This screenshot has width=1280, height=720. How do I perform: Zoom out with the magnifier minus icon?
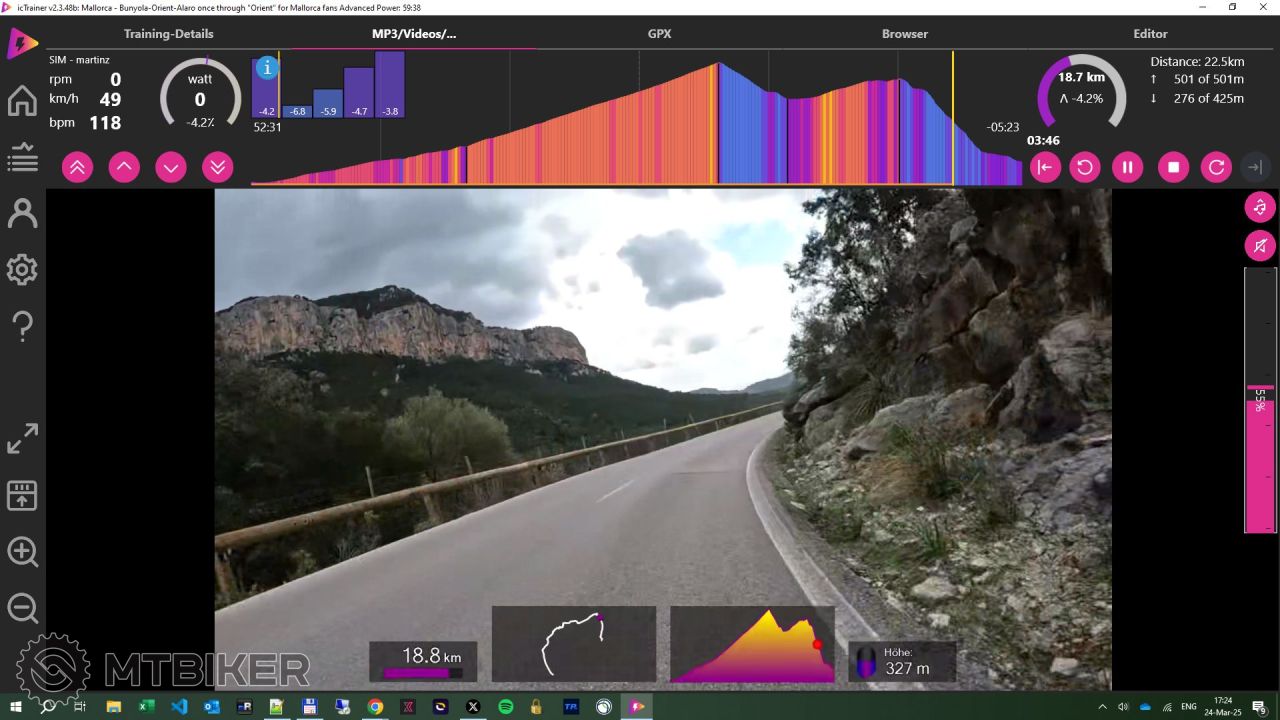[x=22, y=608]
